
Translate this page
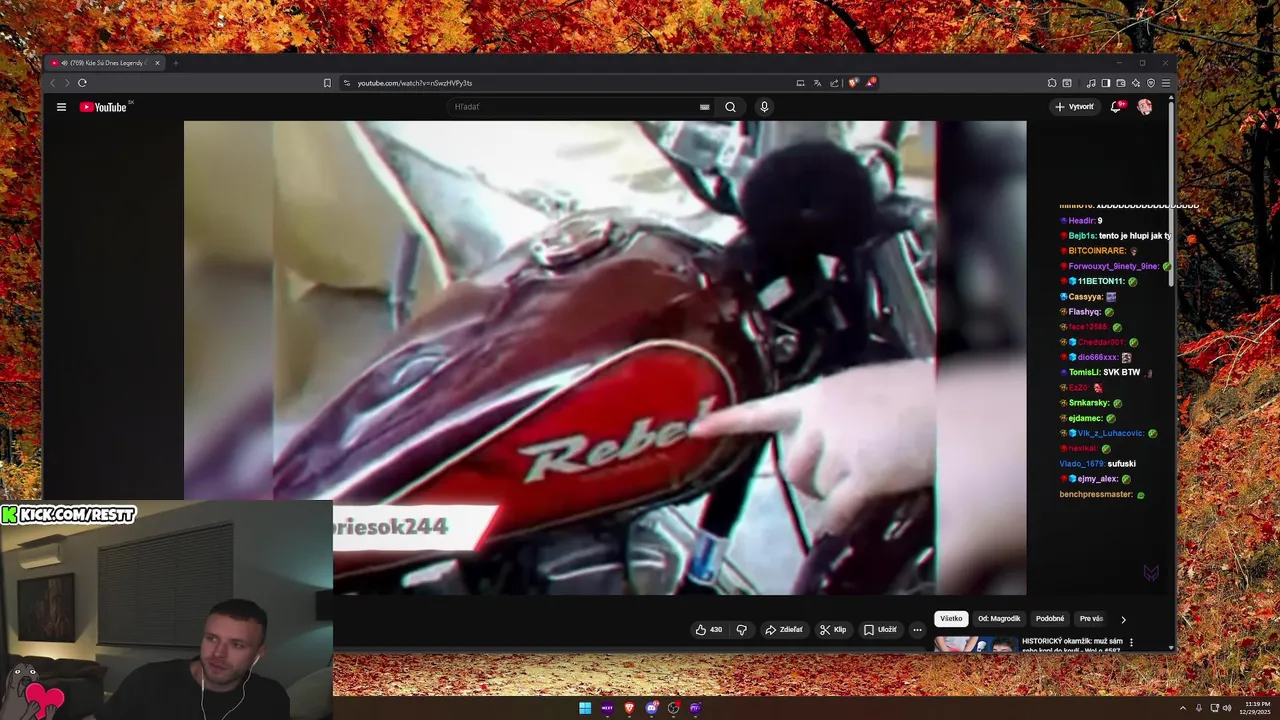[x=817, y=83]
